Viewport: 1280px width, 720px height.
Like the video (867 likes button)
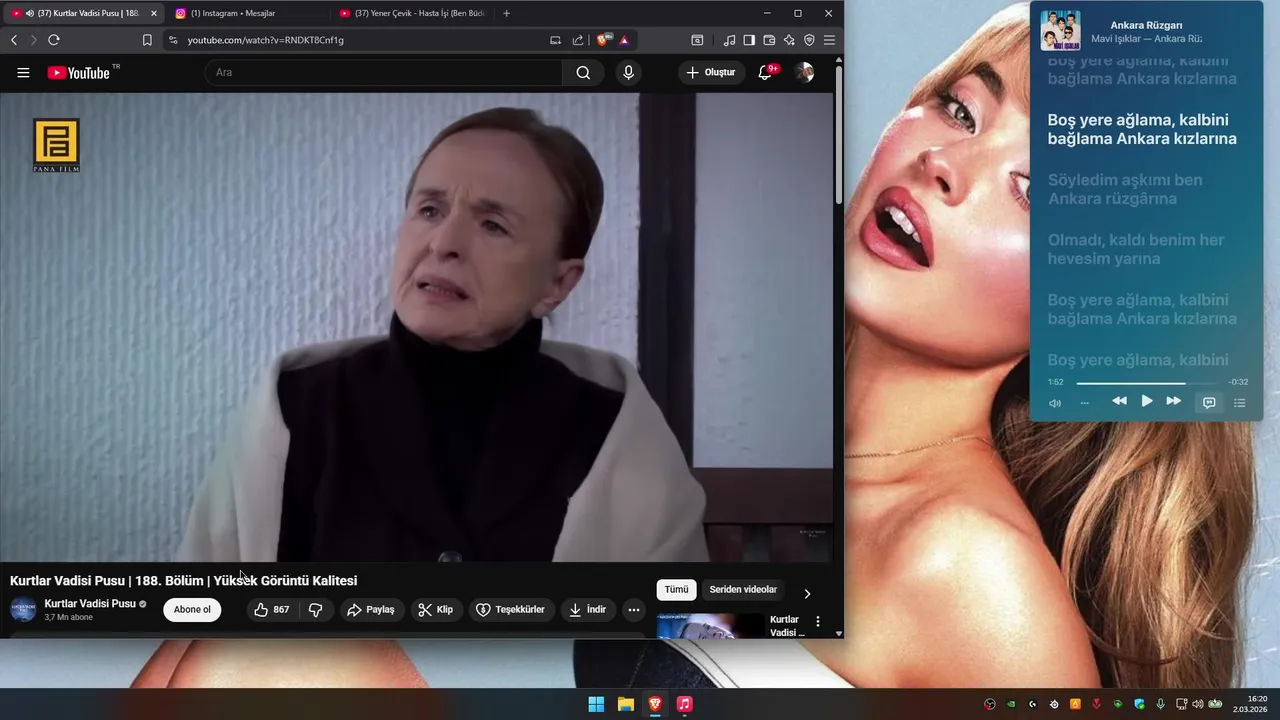(272, 609)
